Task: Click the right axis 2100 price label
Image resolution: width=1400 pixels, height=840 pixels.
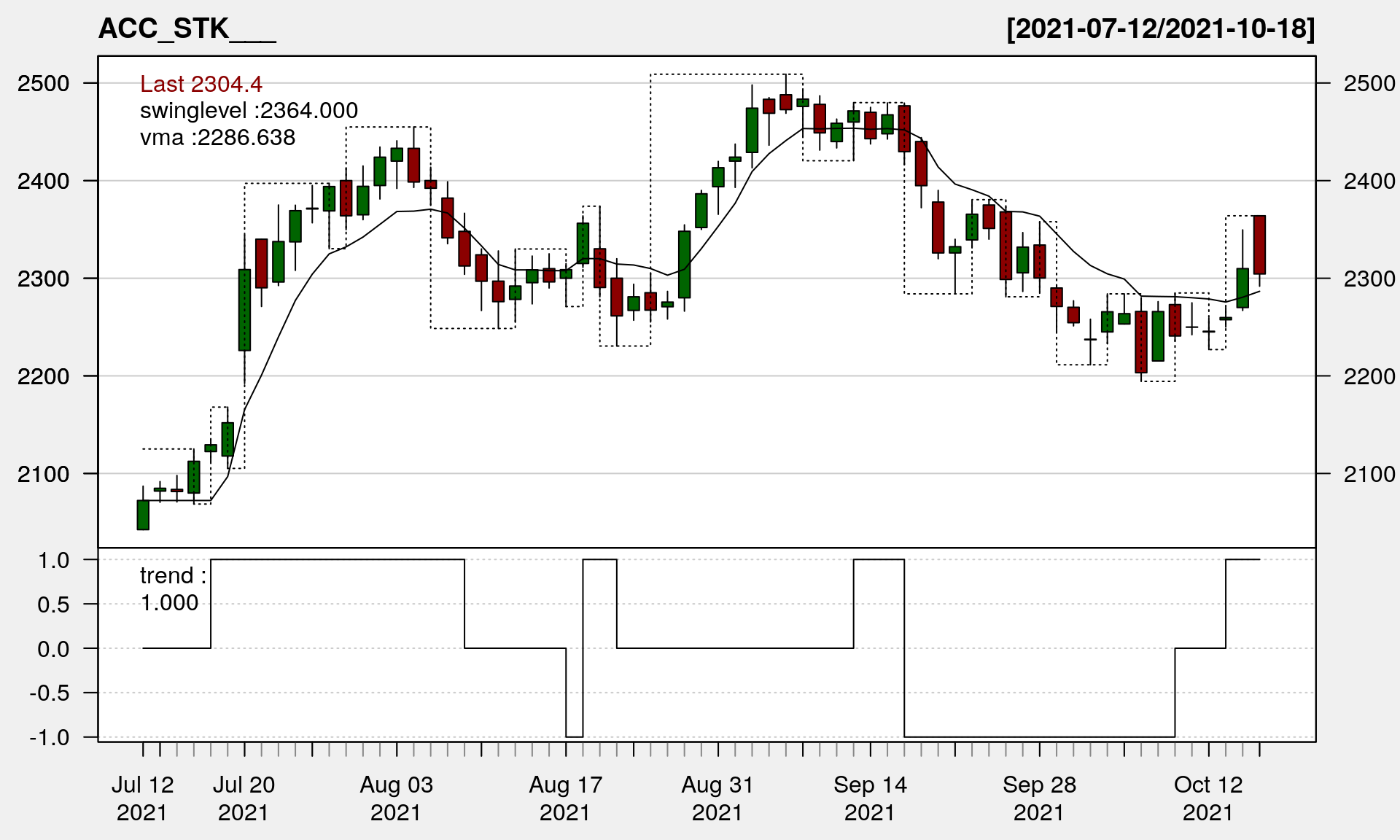Action: click(1369, 474)
